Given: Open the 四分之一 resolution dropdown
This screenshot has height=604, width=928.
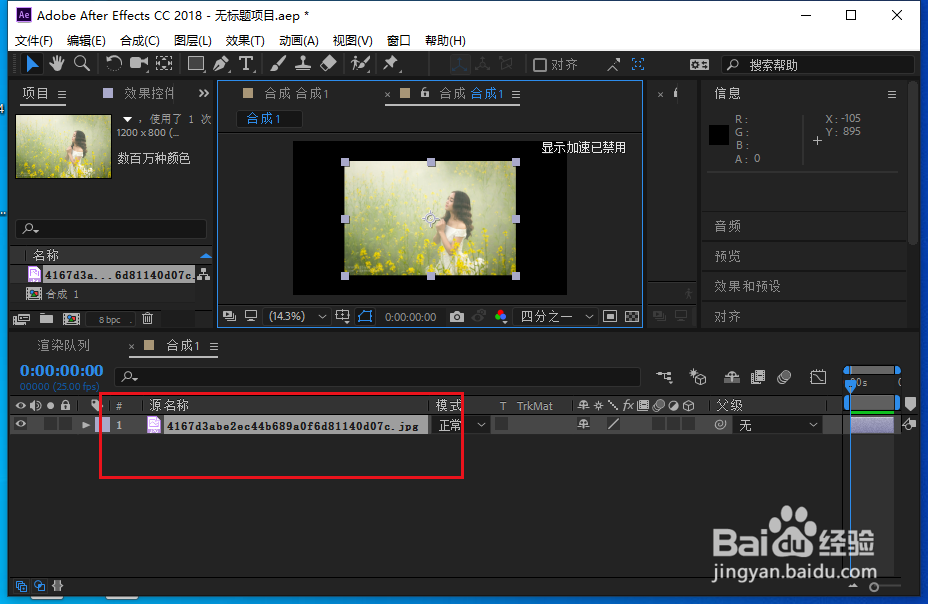Looking at the screenshot, I should 550,316.
